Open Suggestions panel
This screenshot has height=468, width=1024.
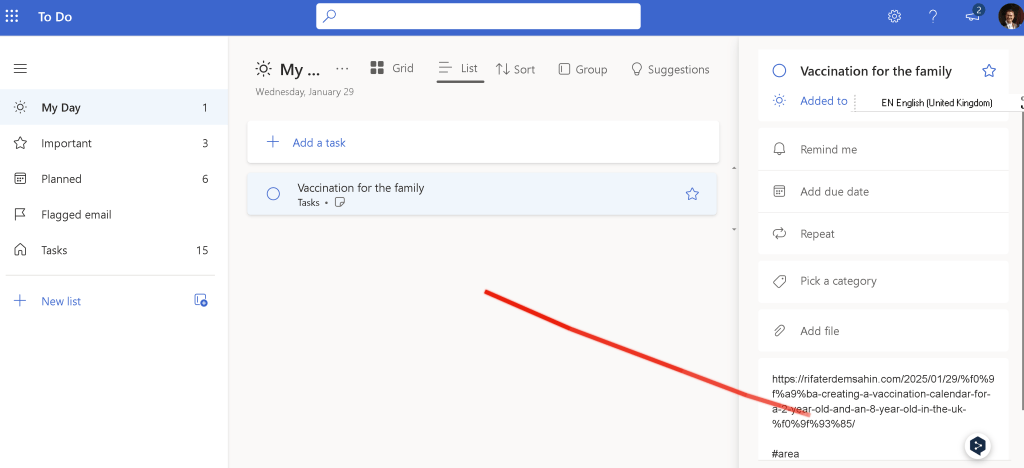(x=670, y=69)
